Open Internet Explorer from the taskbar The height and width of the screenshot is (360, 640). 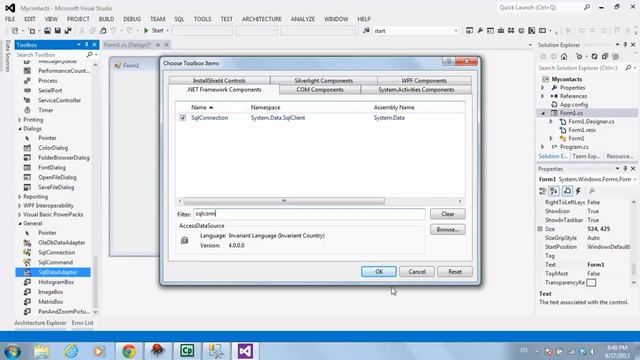click(x=71, y=351)
